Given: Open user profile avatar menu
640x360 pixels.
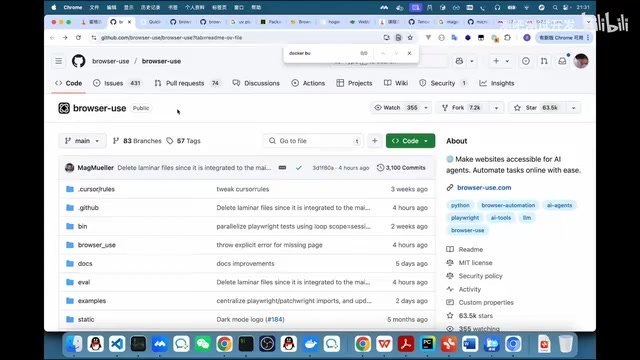Looking at the screenshot, I should coord(581,61).
